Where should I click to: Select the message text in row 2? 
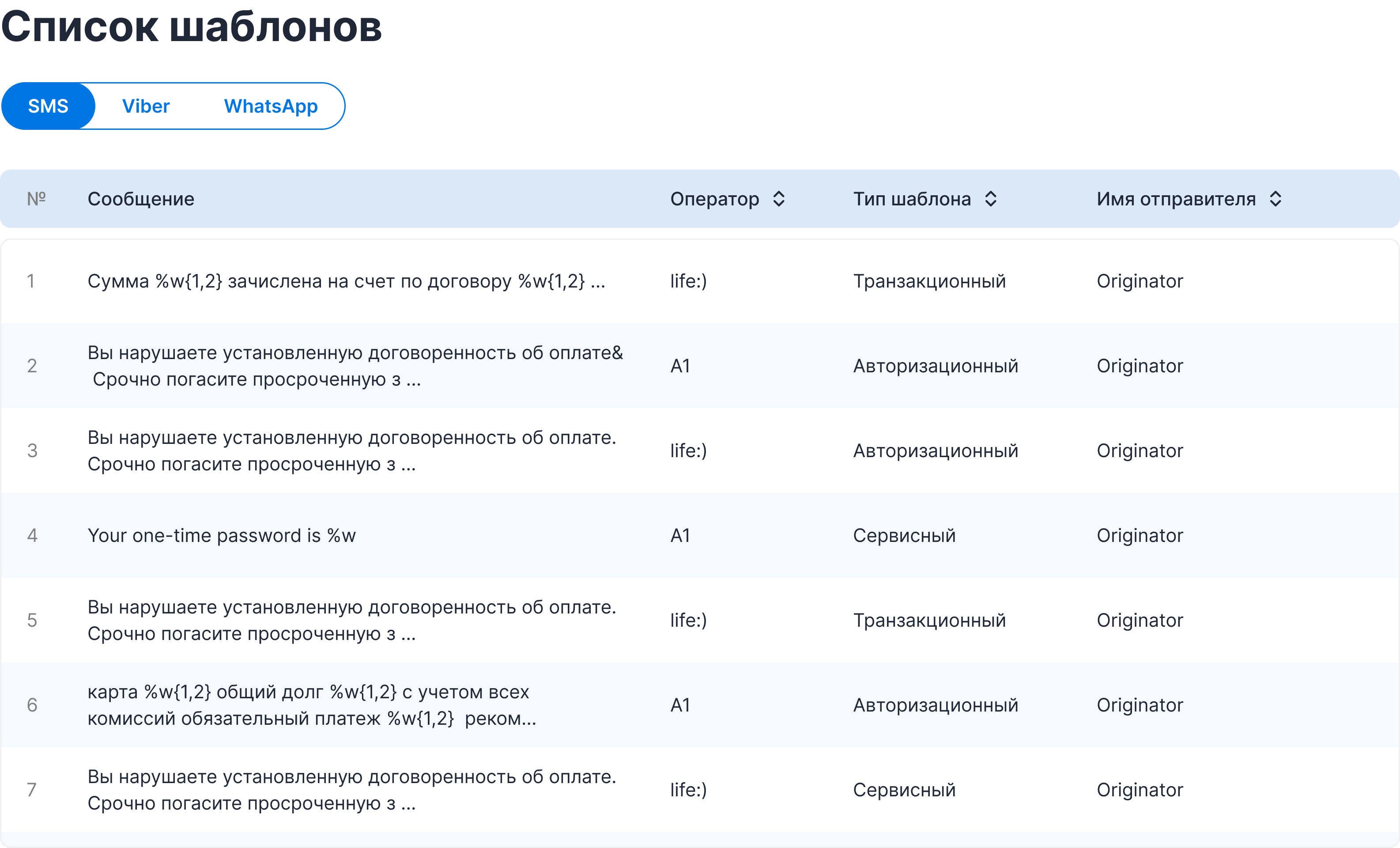click(355, 366)
